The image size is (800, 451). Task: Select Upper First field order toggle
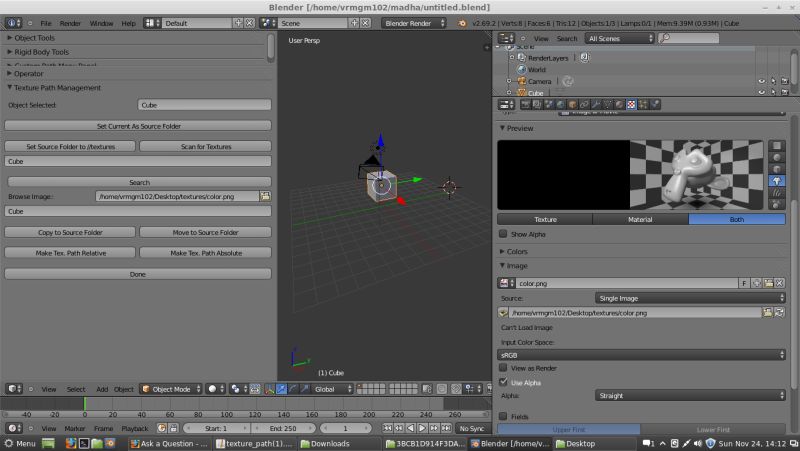click(569, 429)
